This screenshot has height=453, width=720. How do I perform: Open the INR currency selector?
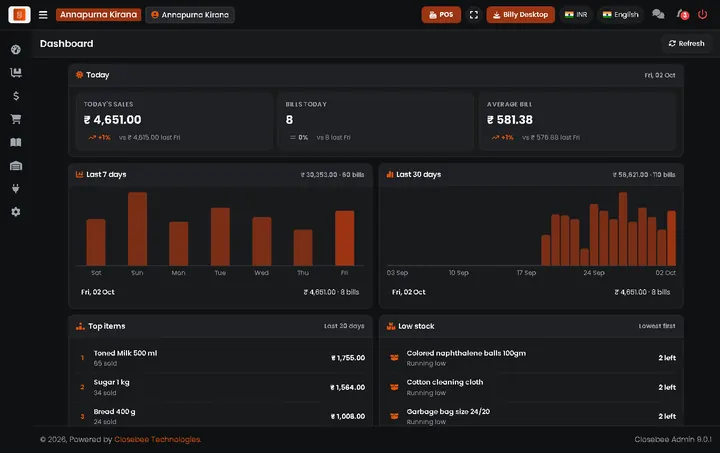pos(576,15)
